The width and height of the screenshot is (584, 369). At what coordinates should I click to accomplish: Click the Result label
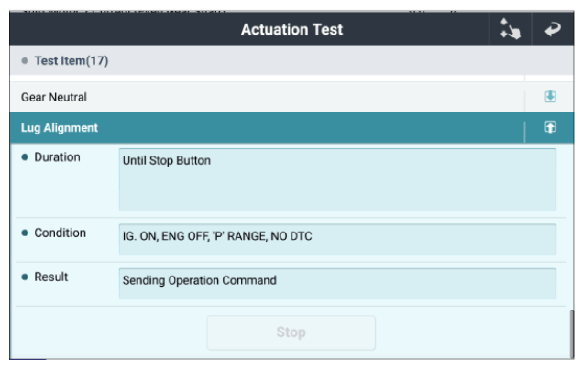[51, 277]
